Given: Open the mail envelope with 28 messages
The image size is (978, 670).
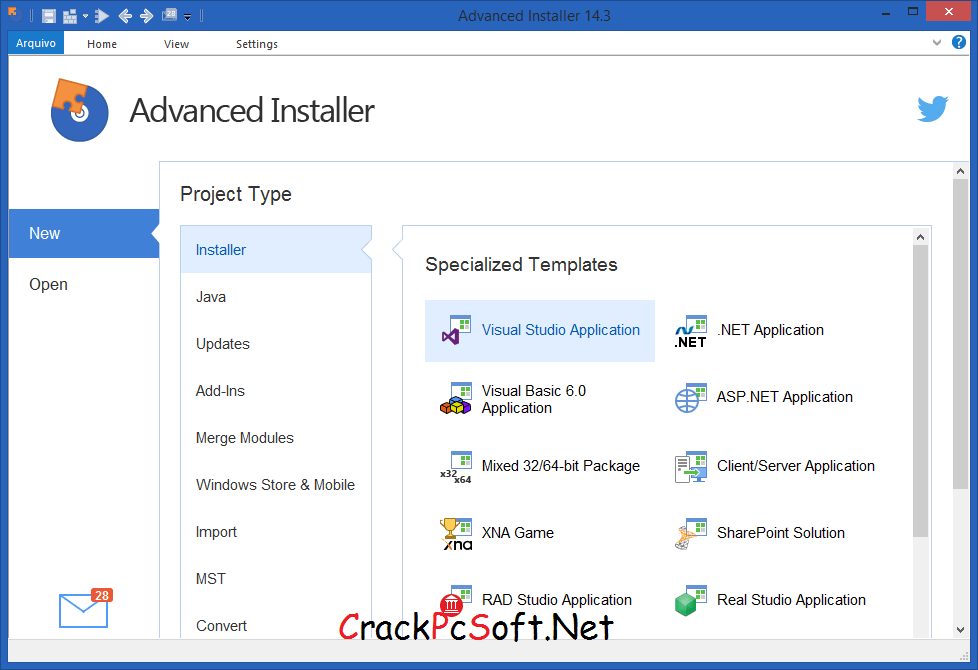Looking at the screenshot, I should click(85, 609).
